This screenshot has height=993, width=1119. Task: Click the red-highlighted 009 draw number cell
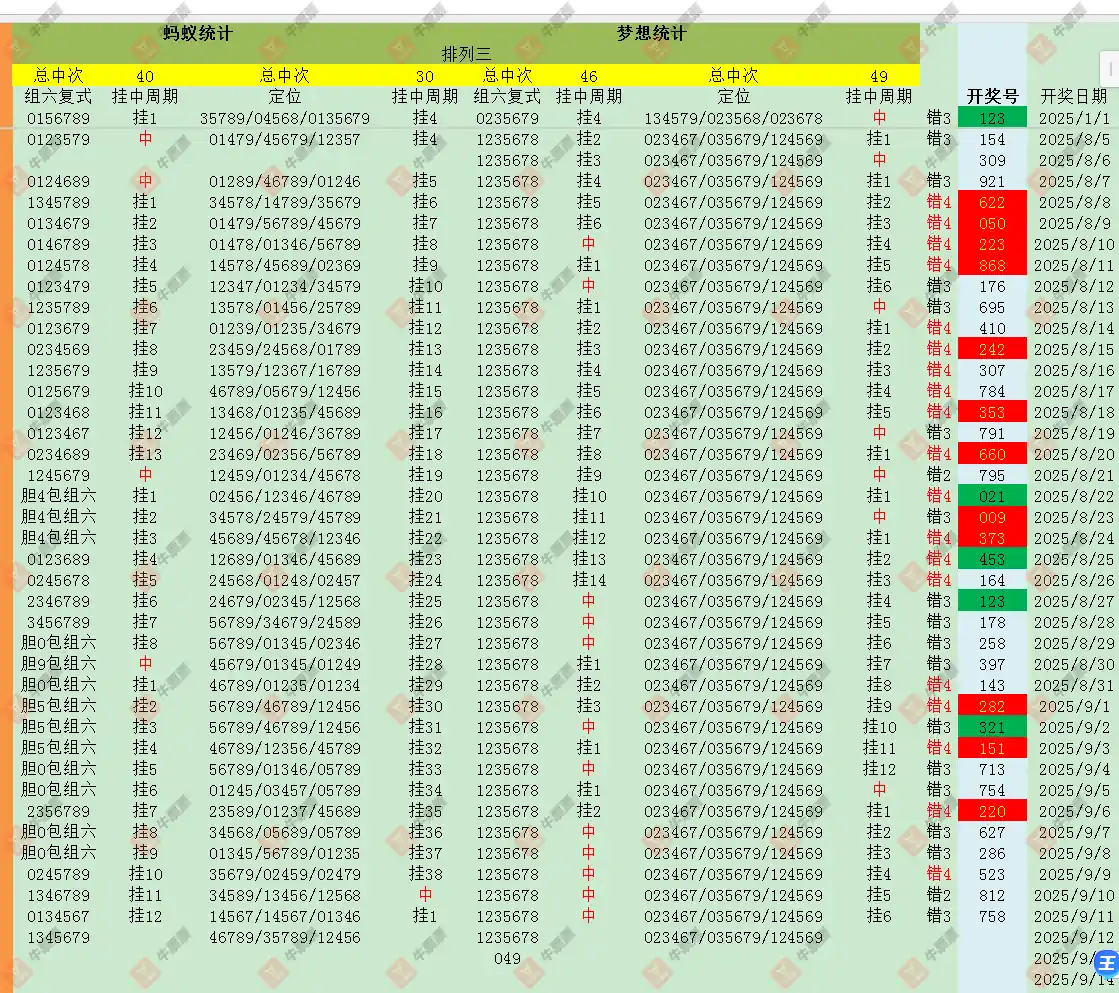[992, 517]
